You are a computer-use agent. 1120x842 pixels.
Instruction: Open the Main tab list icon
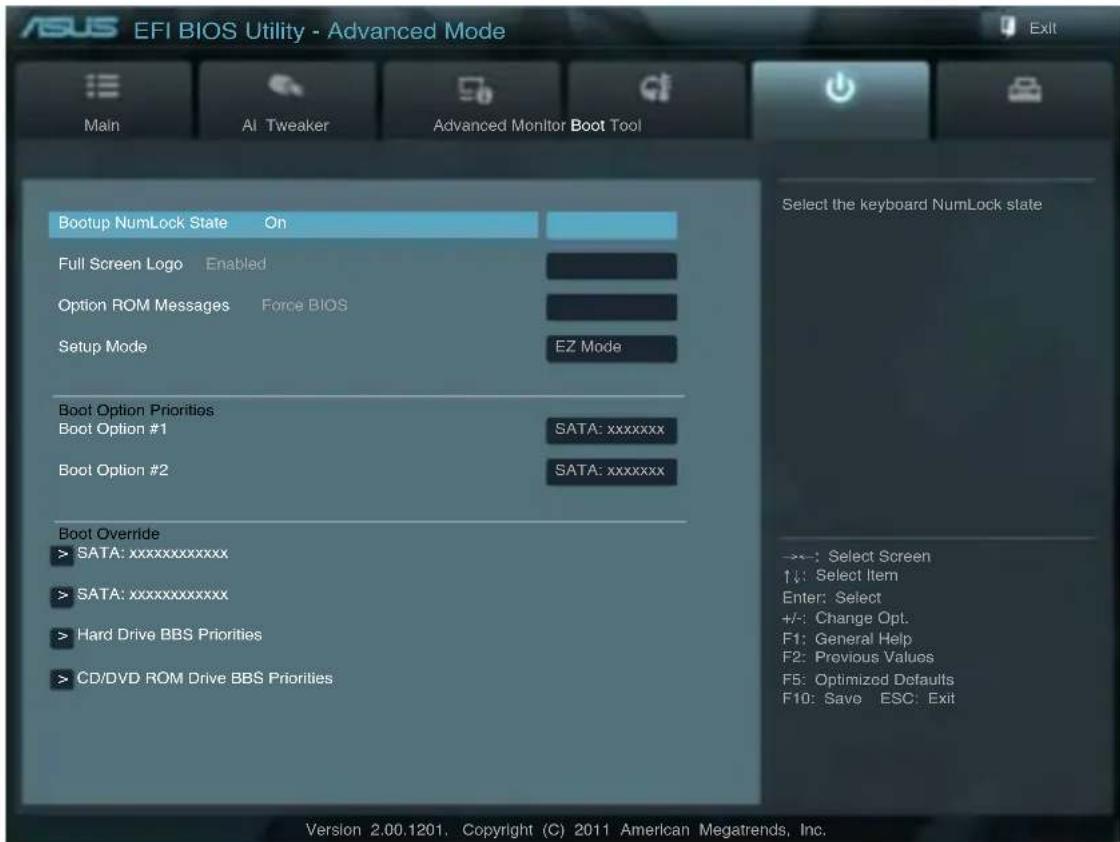click(x=102, y=86)
